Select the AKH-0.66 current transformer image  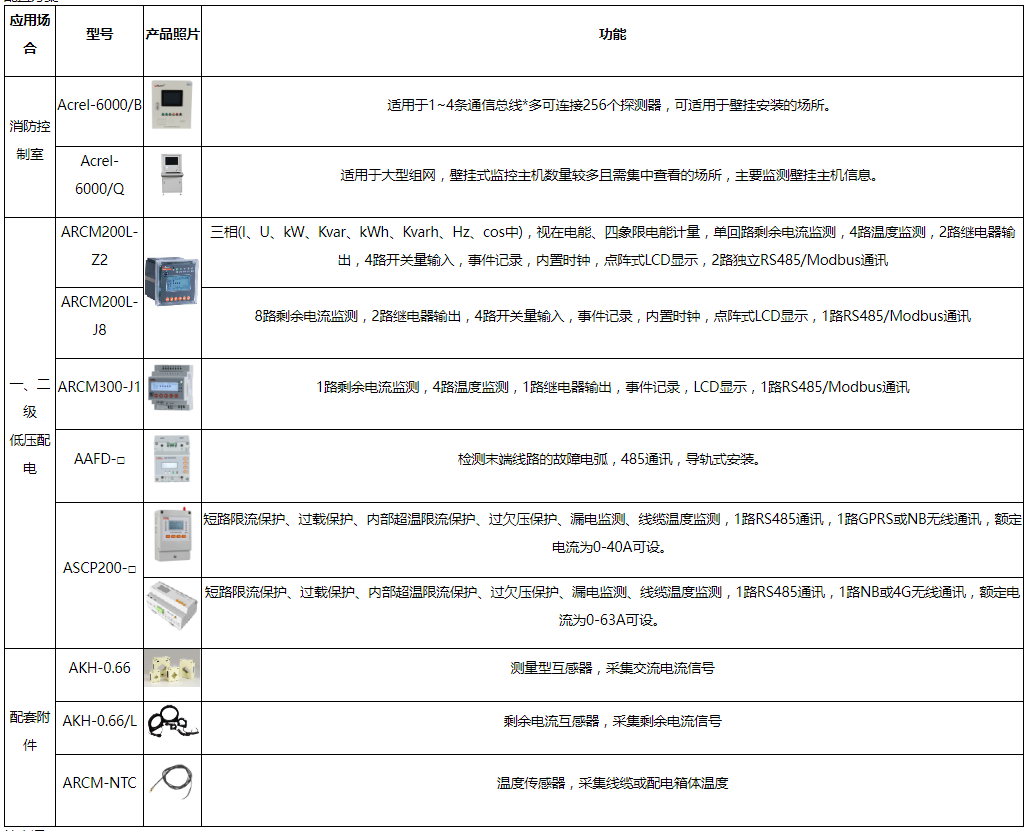172,668
